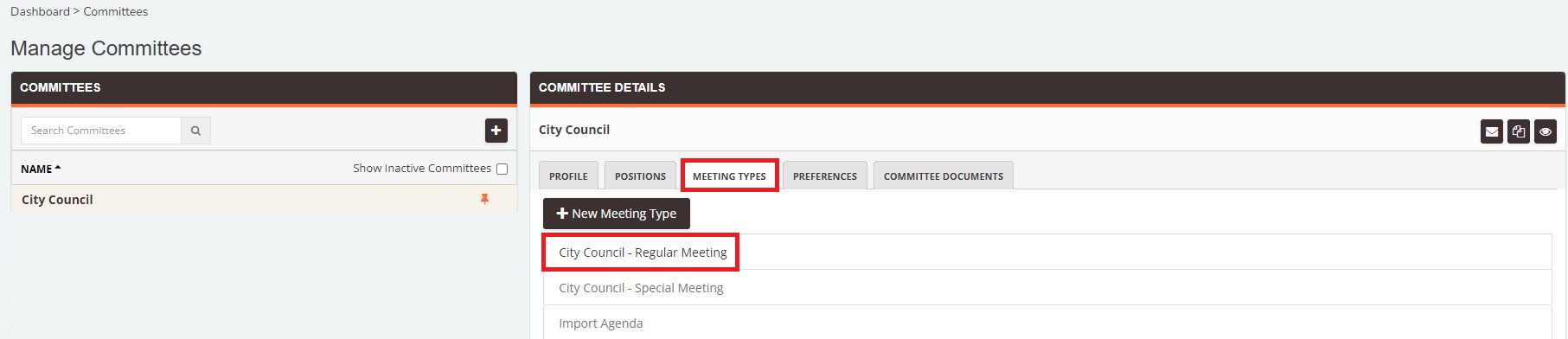This screenshot has width=1568, height=339.
Task: Click the eye view icon
Action: pyautogui.click(x=1546, y=131)
